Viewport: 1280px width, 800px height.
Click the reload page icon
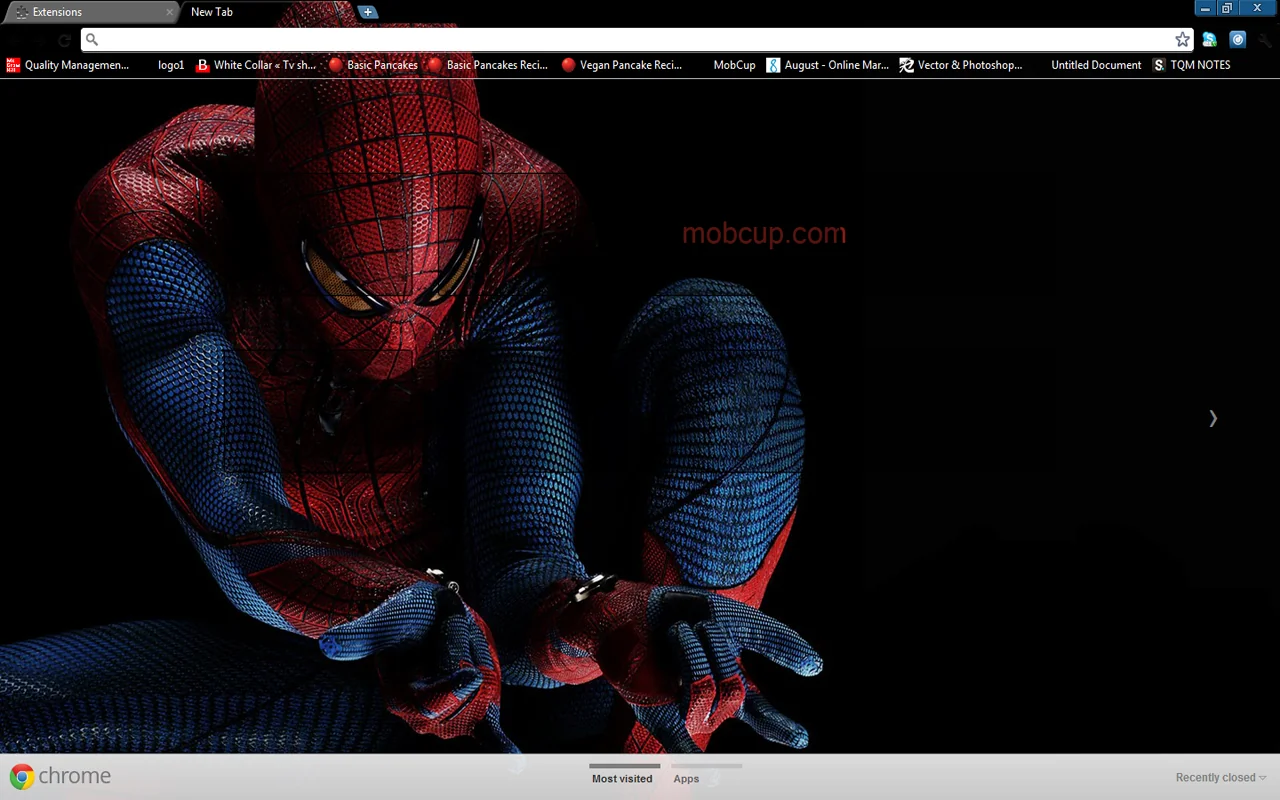point(64,40)
